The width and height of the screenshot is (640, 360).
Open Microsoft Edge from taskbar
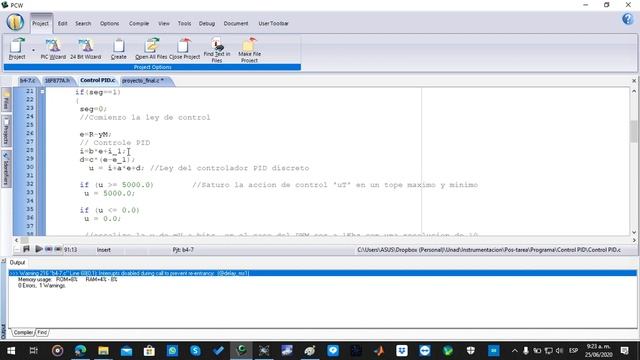pos(80,351)
